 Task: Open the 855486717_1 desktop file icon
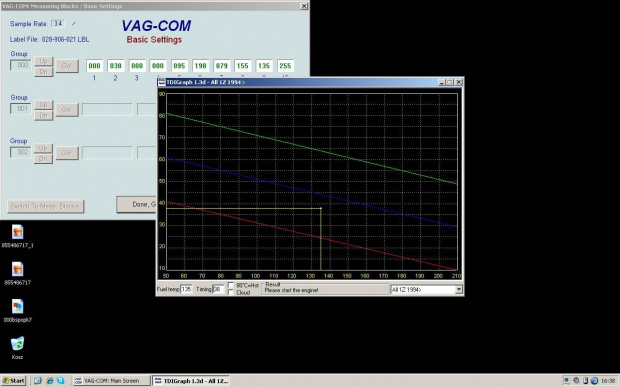tap(17, 232)
